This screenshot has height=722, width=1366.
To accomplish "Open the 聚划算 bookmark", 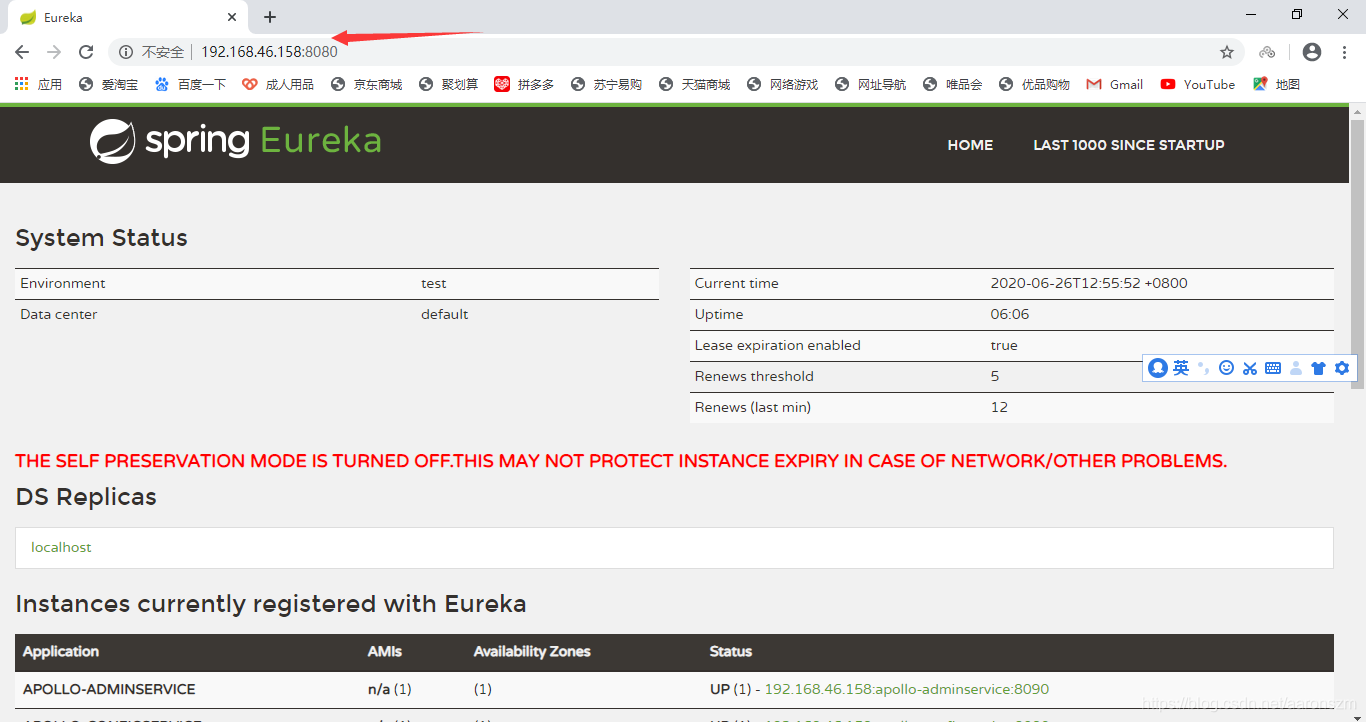I will point(448,85).
